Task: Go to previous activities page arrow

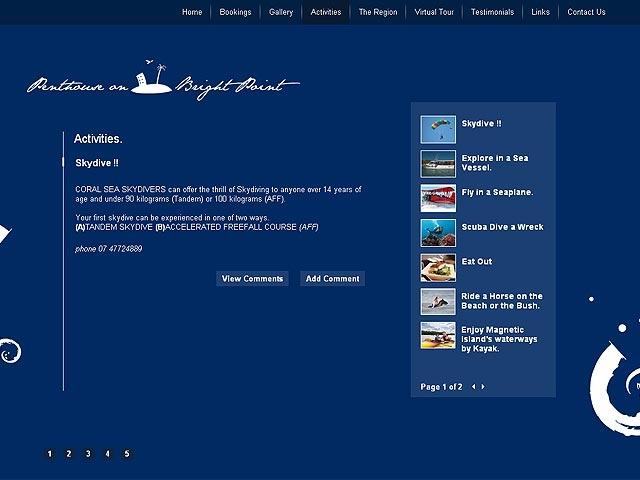Action: [x=473, y=387]
